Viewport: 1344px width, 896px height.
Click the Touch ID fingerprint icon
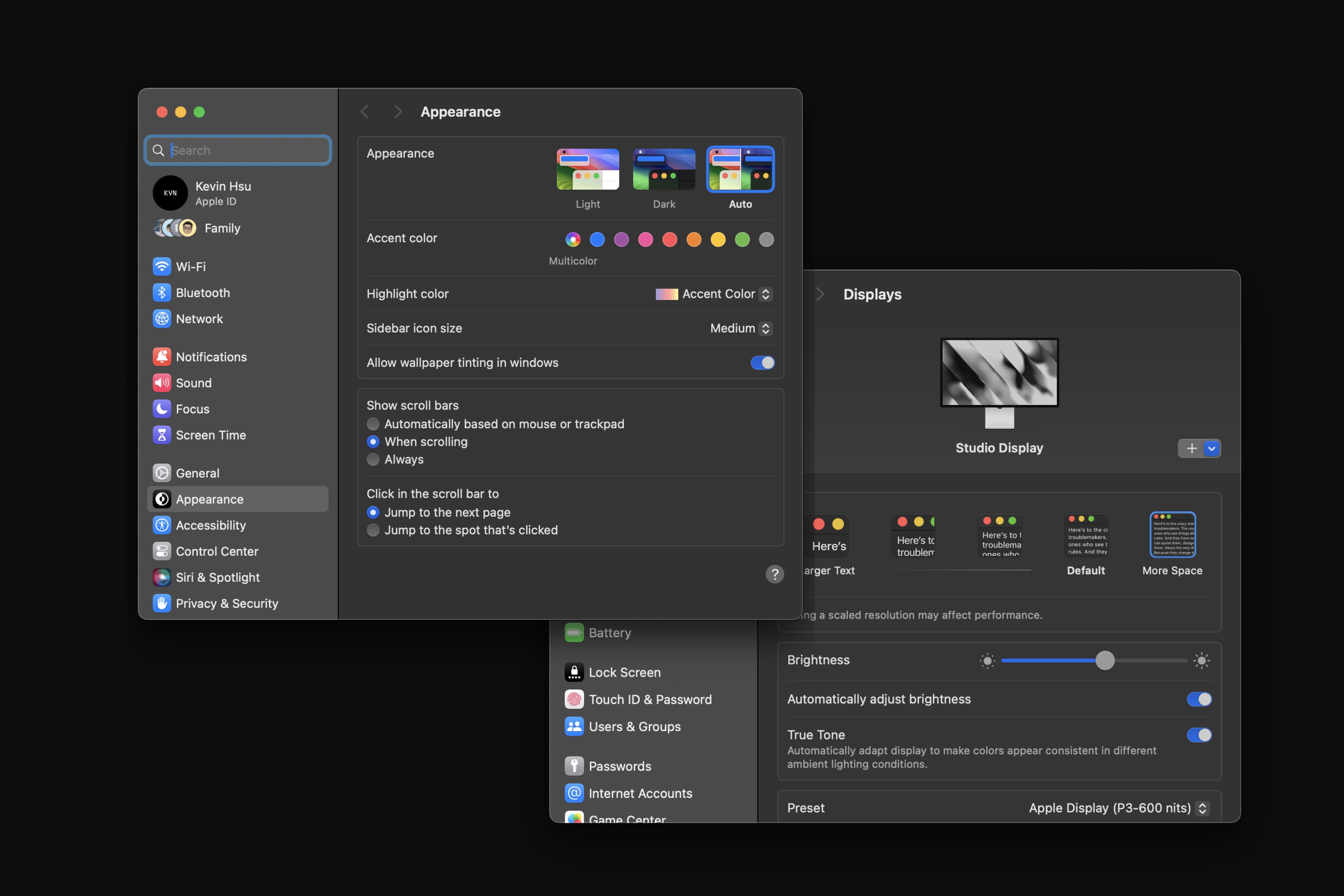(x=574, y=700)
